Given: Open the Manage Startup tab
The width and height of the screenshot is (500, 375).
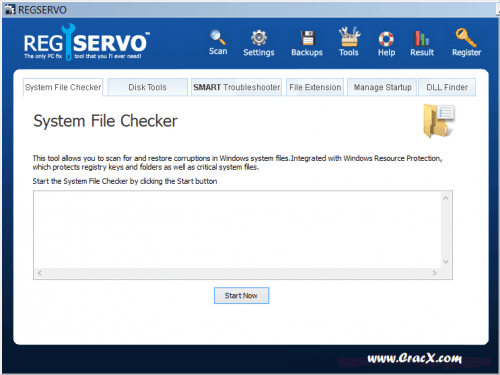Looking at the screenshot, I should (x=382, y=87).
